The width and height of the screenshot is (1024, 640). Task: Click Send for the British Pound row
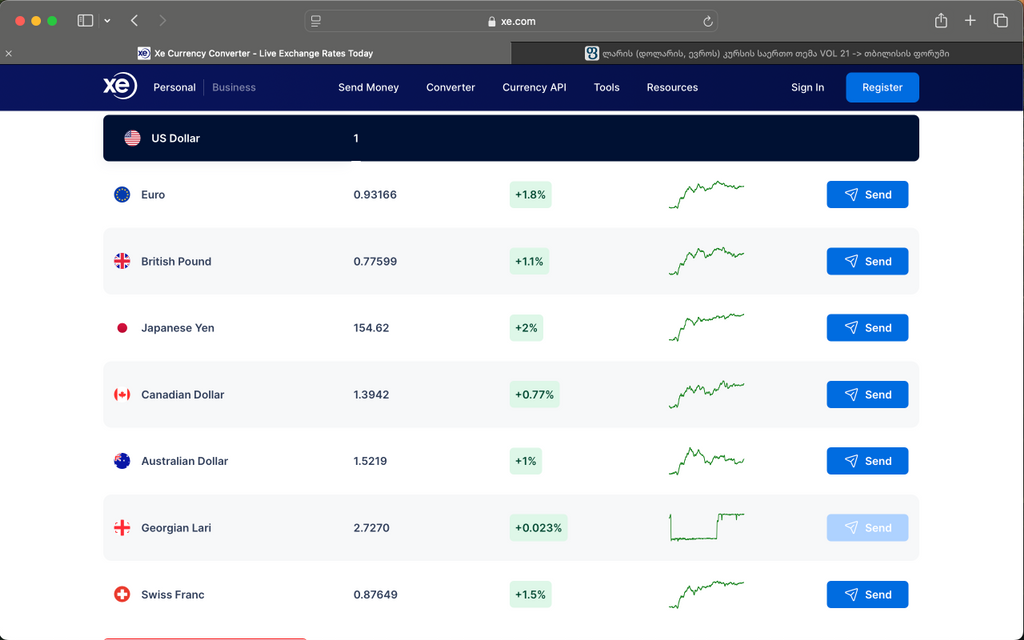click(x=867, y=261)
